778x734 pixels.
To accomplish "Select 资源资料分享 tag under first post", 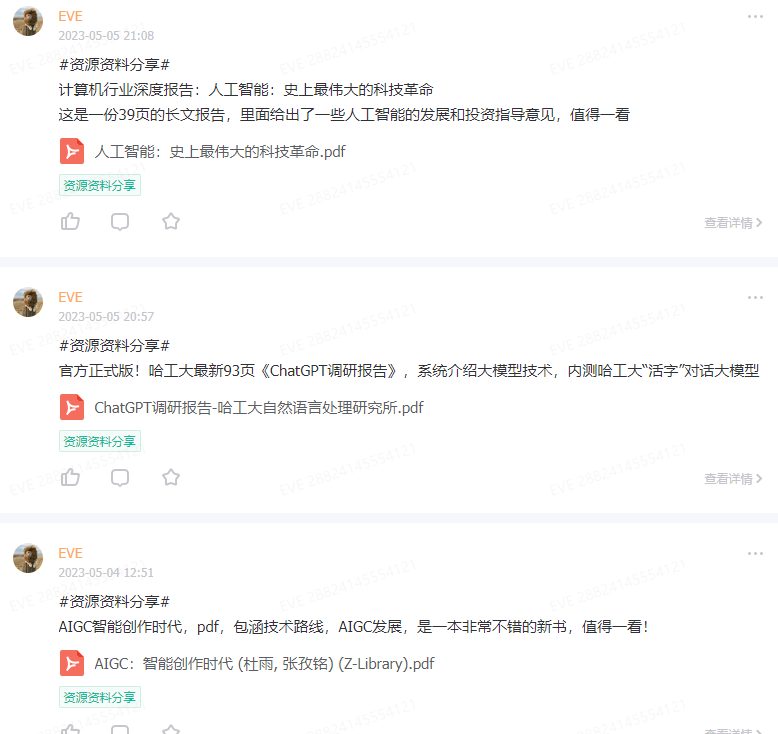I will click(100, 185).
